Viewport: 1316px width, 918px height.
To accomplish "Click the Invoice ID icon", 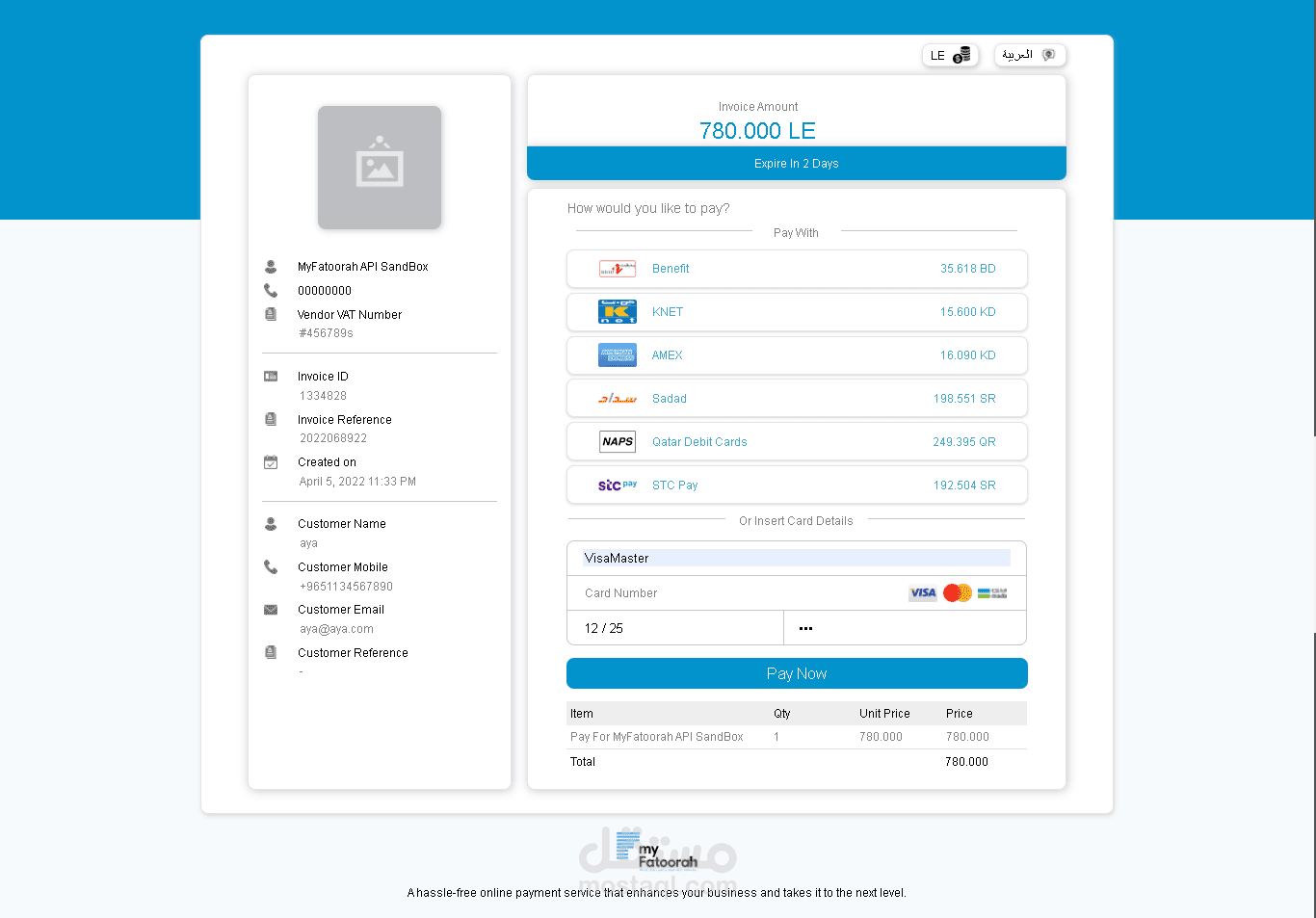I will point(271,377).
